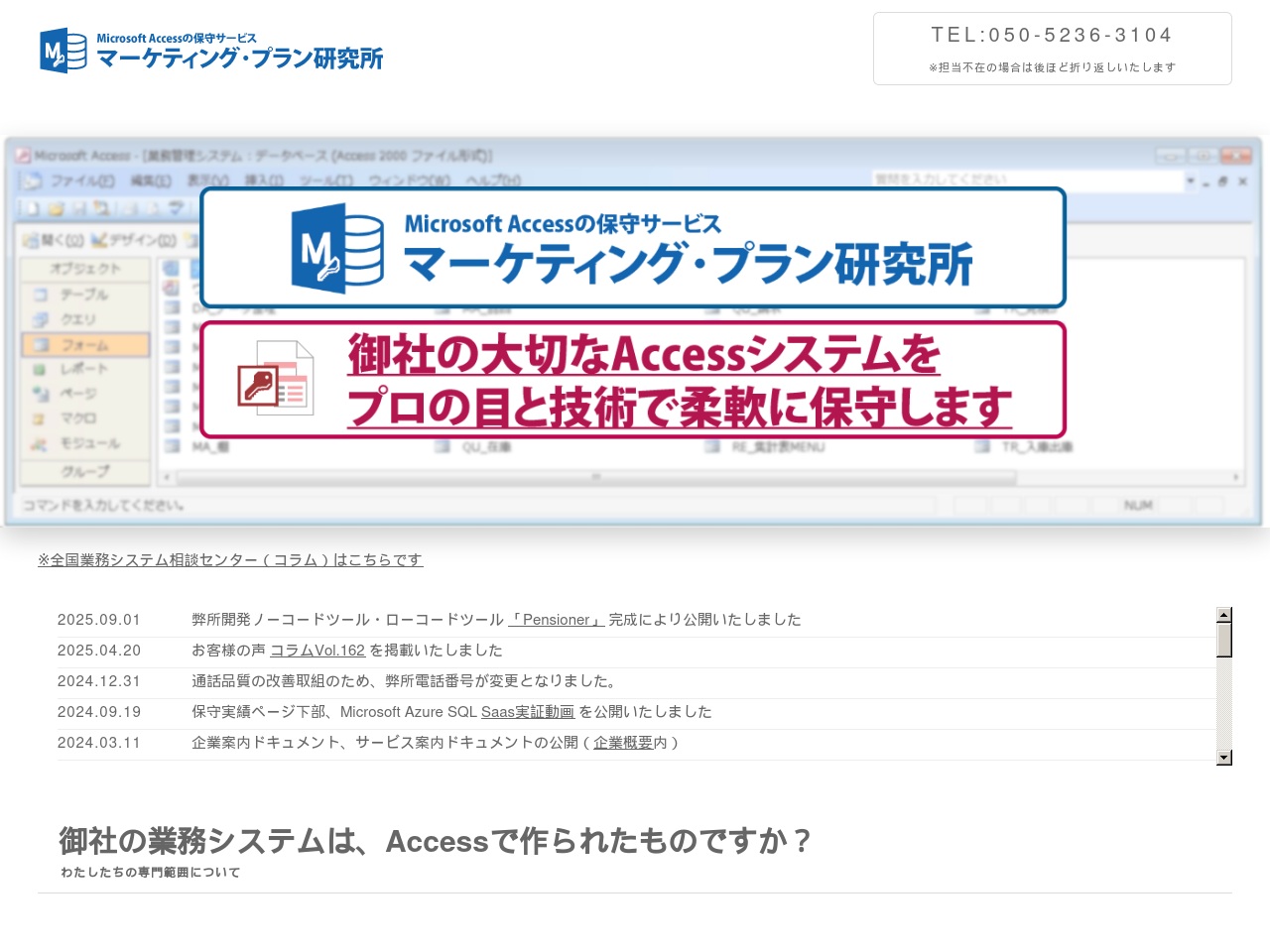Open the 「Pensioner」 link

(557, 620)
